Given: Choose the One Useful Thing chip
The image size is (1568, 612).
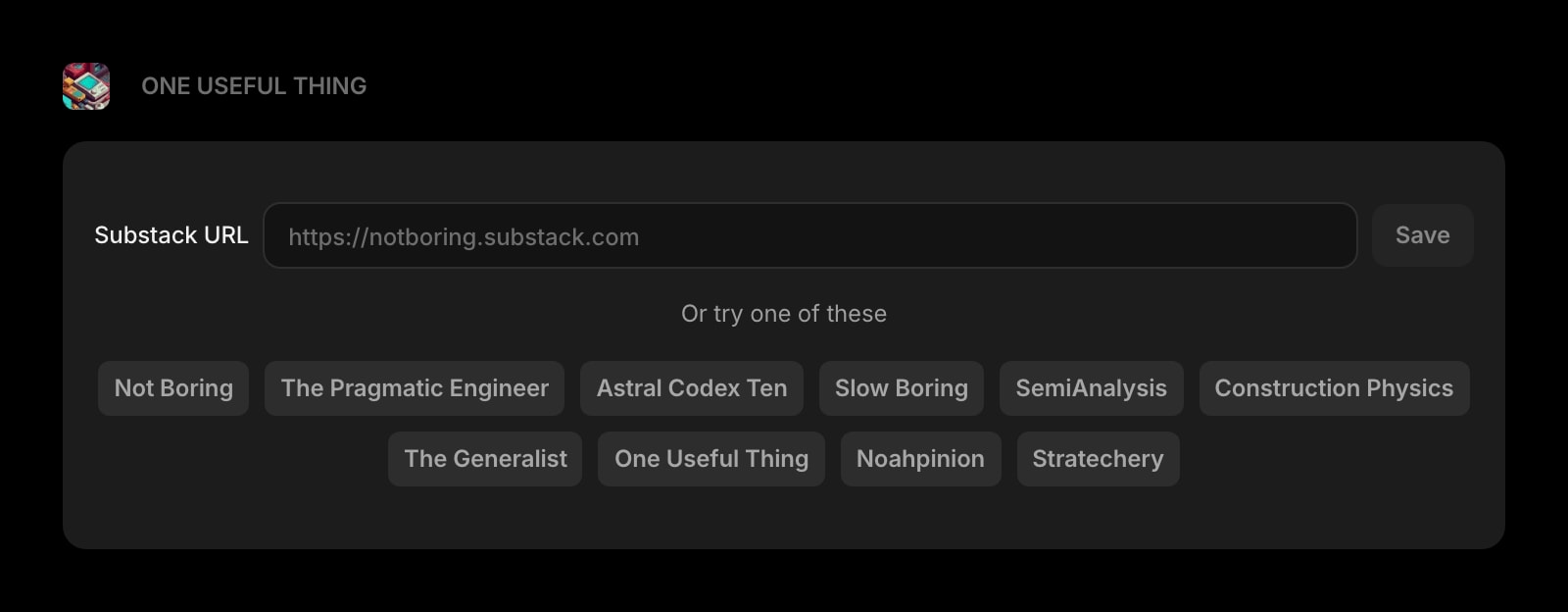Looking at the screenshot, I should point(710,458).
